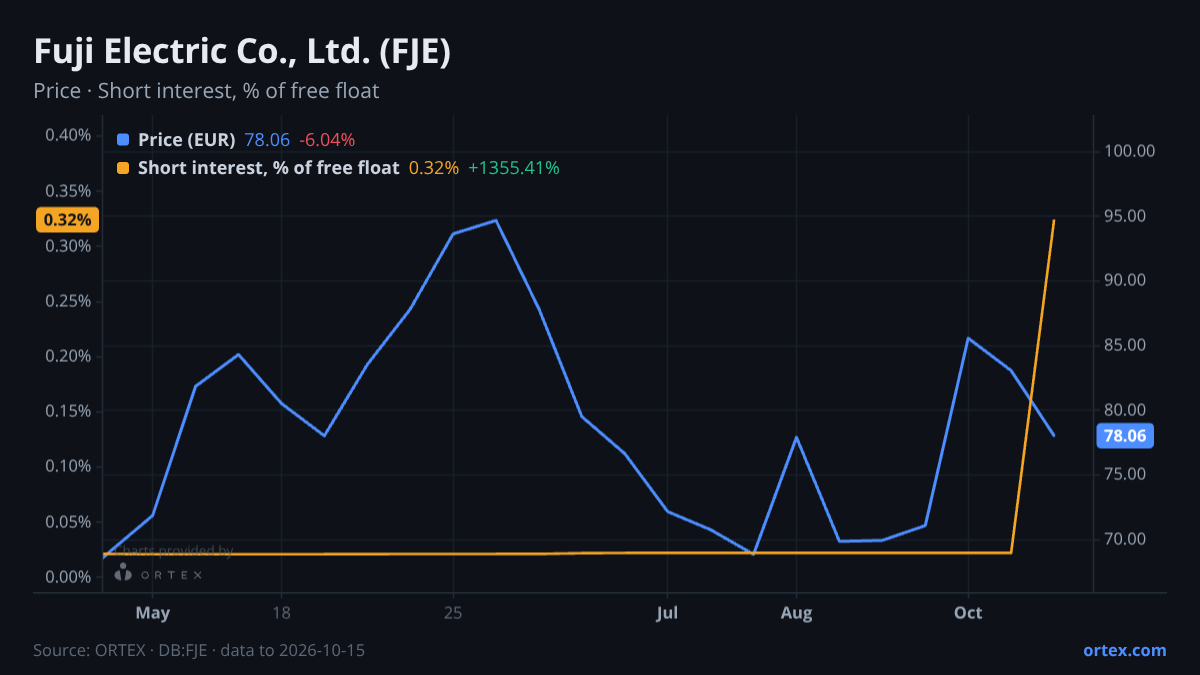
Task: Click the 0.05% left axis label
Action: click(68, 522)
